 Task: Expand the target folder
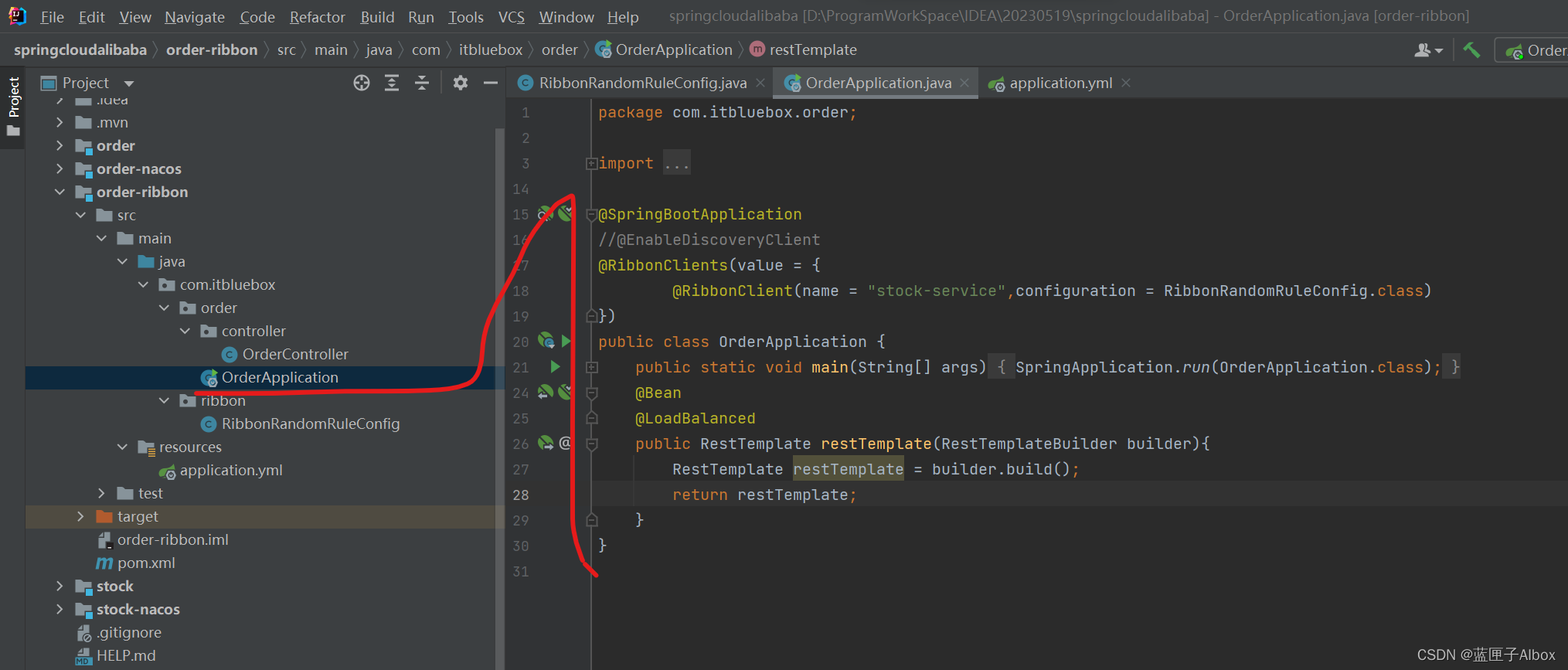pos(80,516)
